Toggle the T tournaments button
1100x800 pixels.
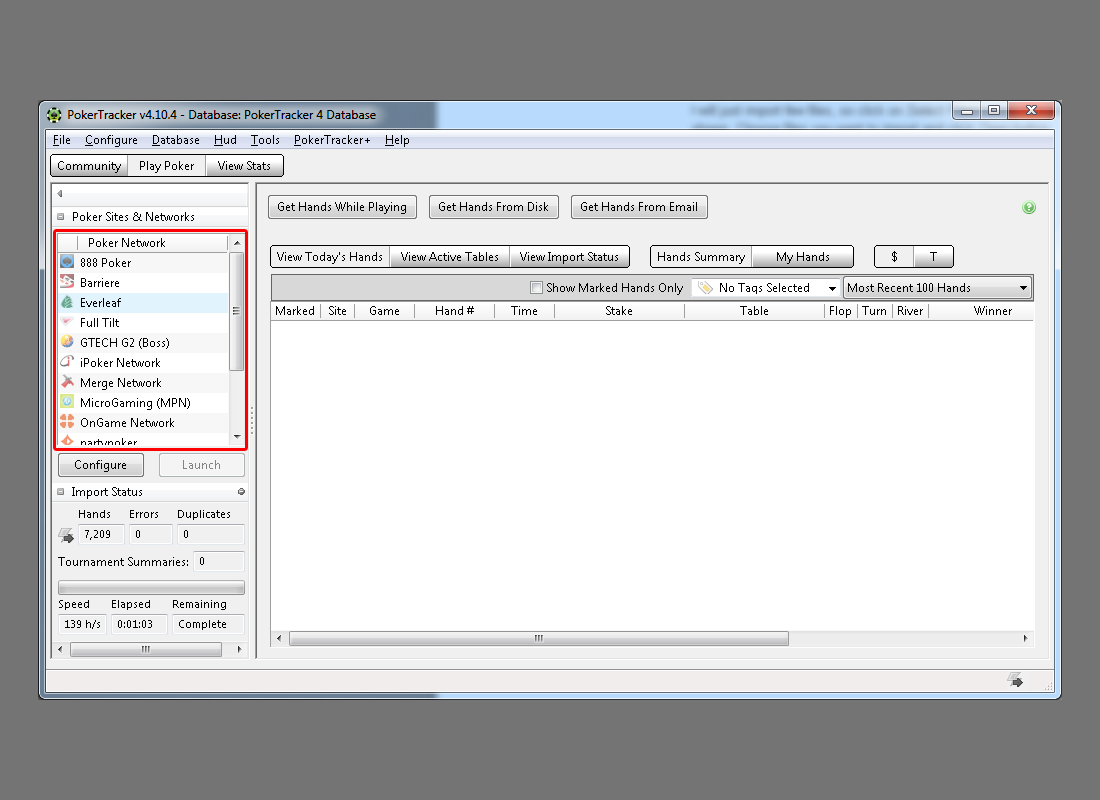pos(933,257)
